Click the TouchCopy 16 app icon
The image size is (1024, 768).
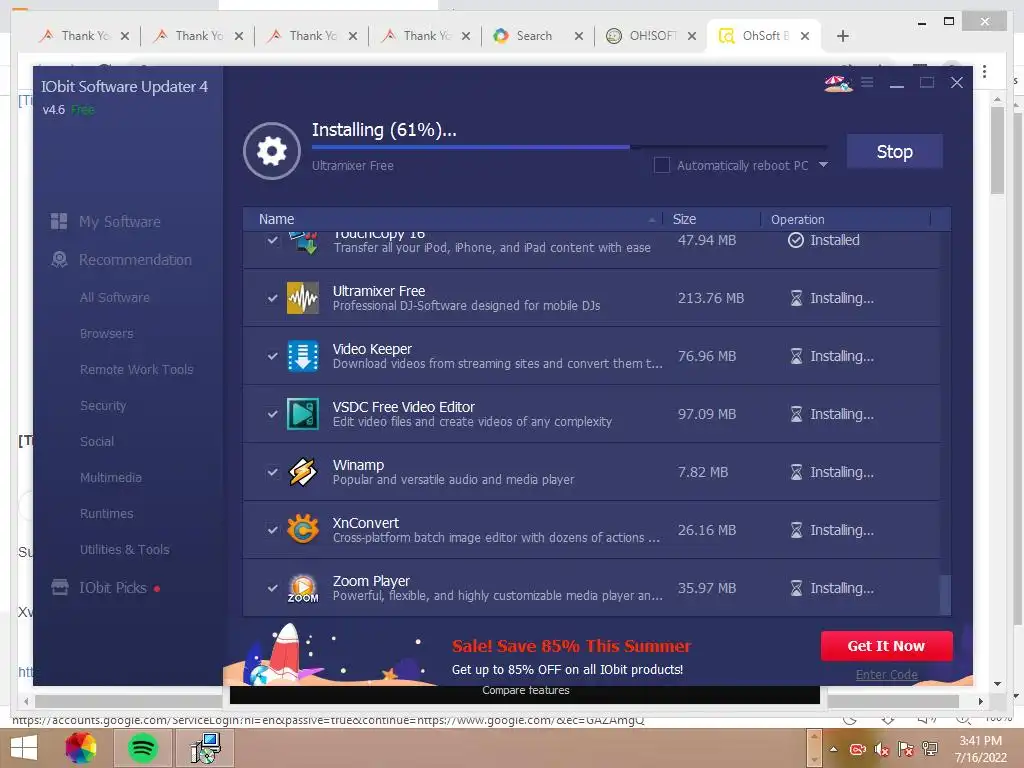tap(303, 243)
